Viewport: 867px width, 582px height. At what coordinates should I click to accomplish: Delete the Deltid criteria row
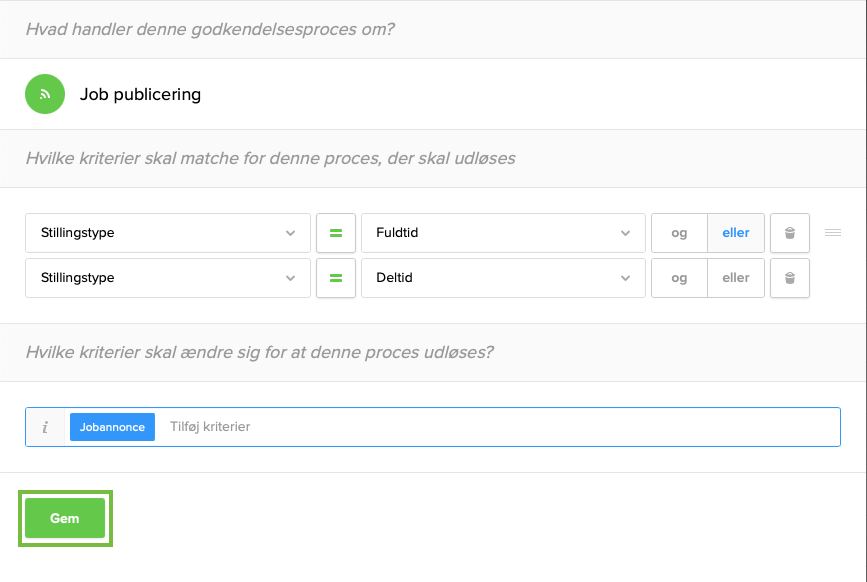click(x=789, y=278)
